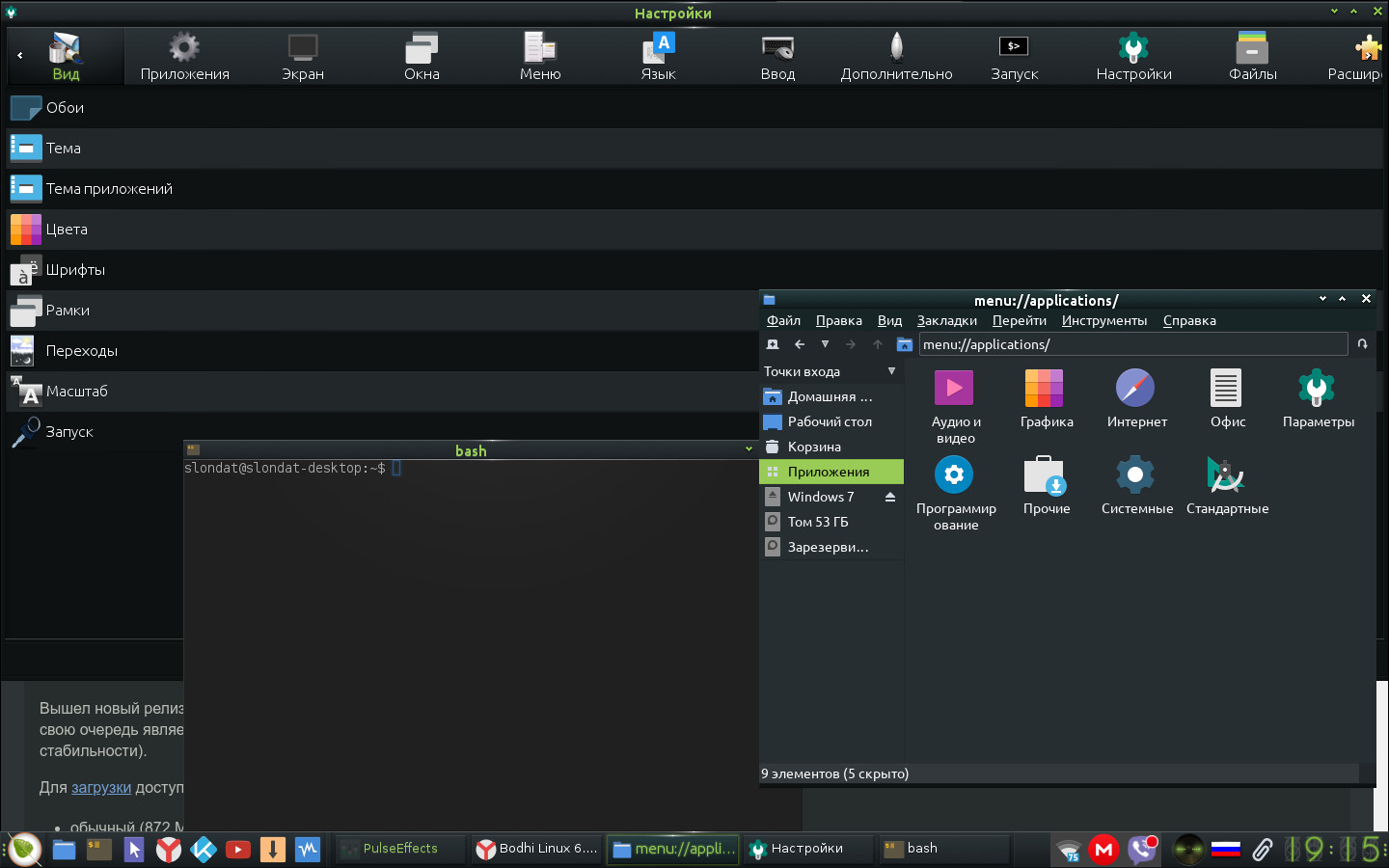Screen dimensions: 1389x868
Task: Open the Файлы settings category
Action: tap(1252, 56)
